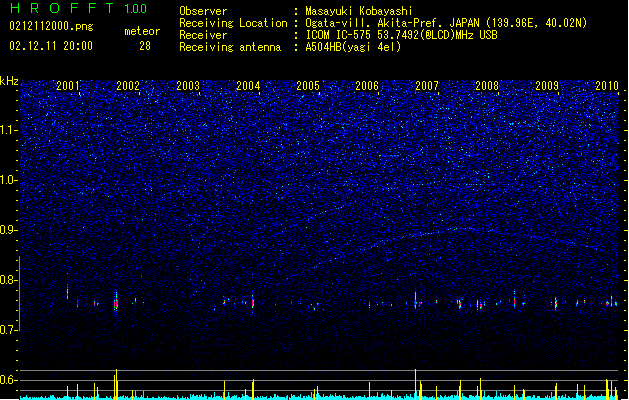Image resolution: width=629 pixels, height=400 pixels.
Task: Click the Receiving Location label
Action: (x=233, y=23)
